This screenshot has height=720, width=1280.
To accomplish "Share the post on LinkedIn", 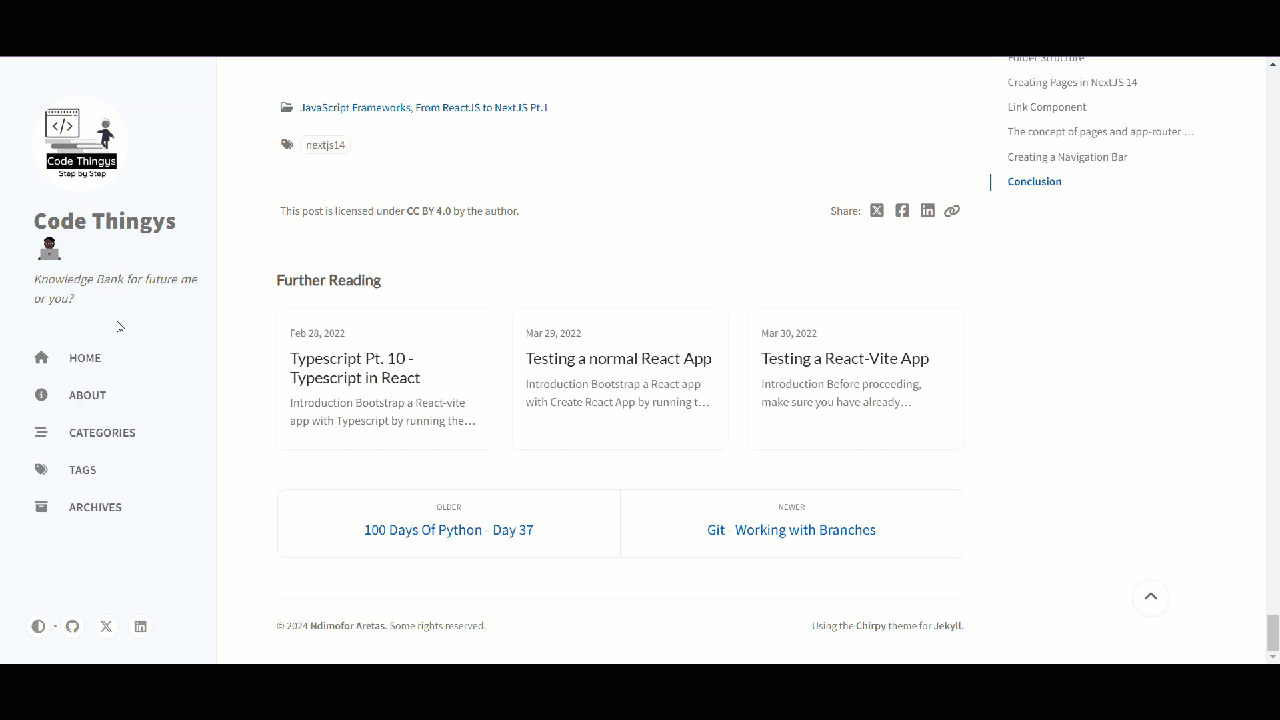I will click(x=927, y=210).
